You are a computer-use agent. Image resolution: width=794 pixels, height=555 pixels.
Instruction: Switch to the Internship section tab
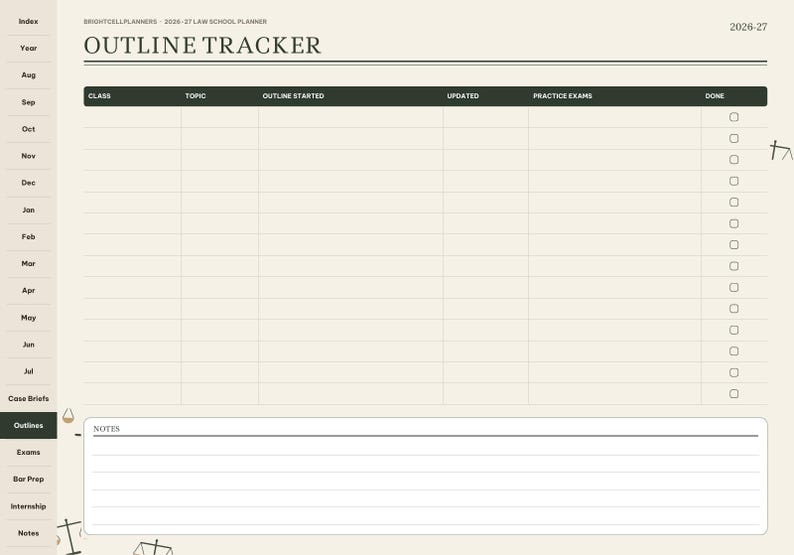[x=28, y=506]
